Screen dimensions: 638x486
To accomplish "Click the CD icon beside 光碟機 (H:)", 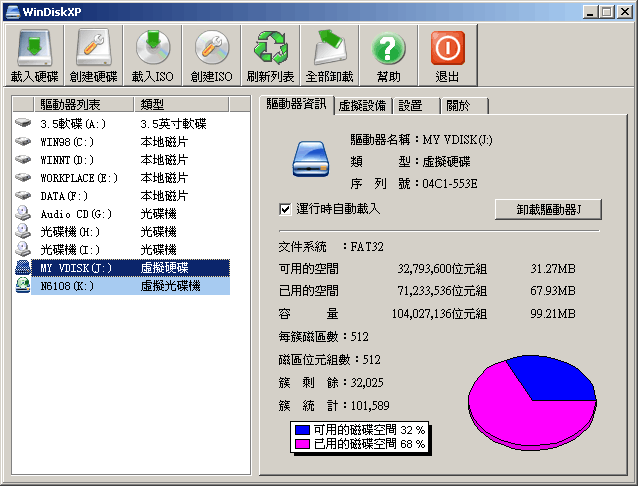I will click(23, 231).
